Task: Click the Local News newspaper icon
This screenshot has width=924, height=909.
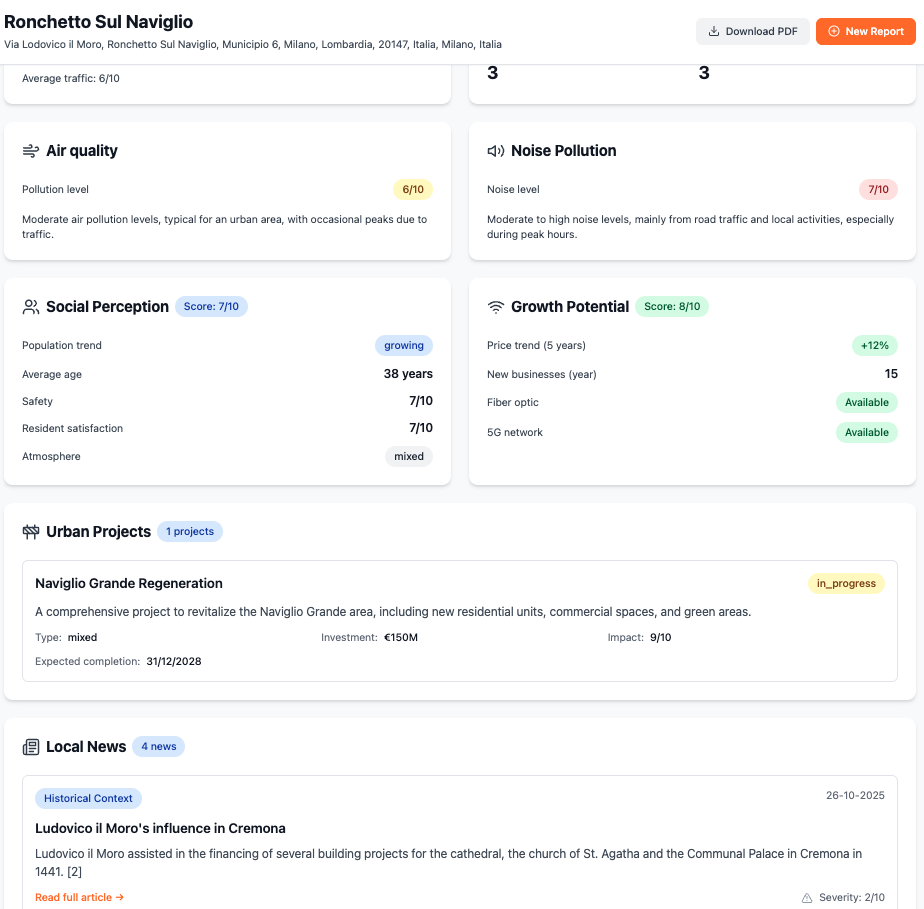Action: [31, 747]
